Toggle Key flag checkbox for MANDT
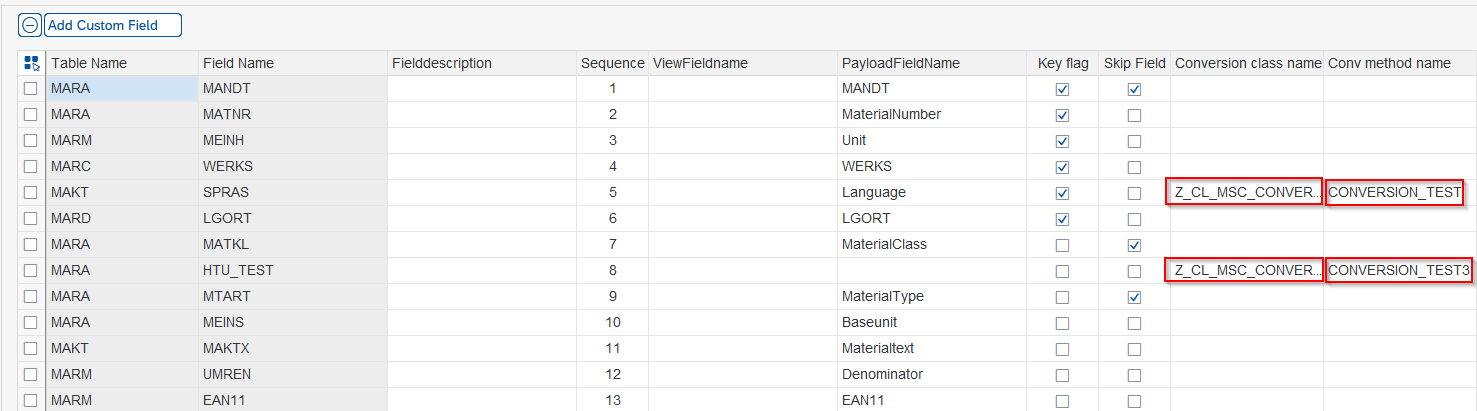 [1062, 89]
